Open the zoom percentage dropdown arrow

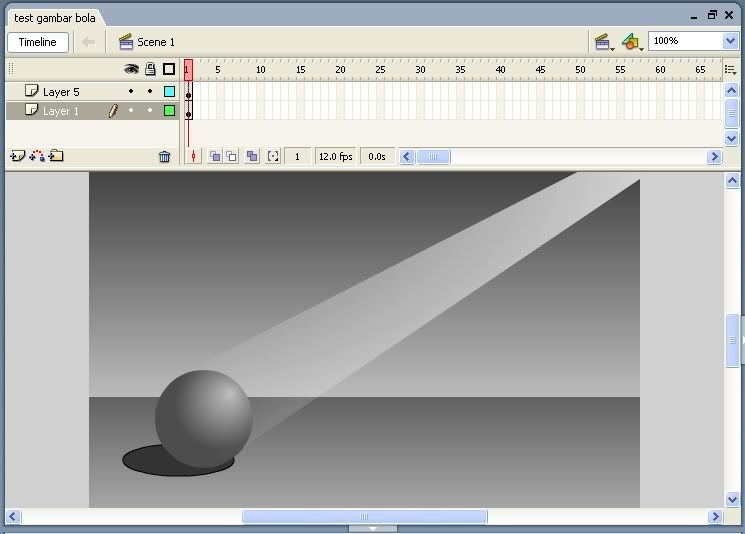[x=730, y=41]
